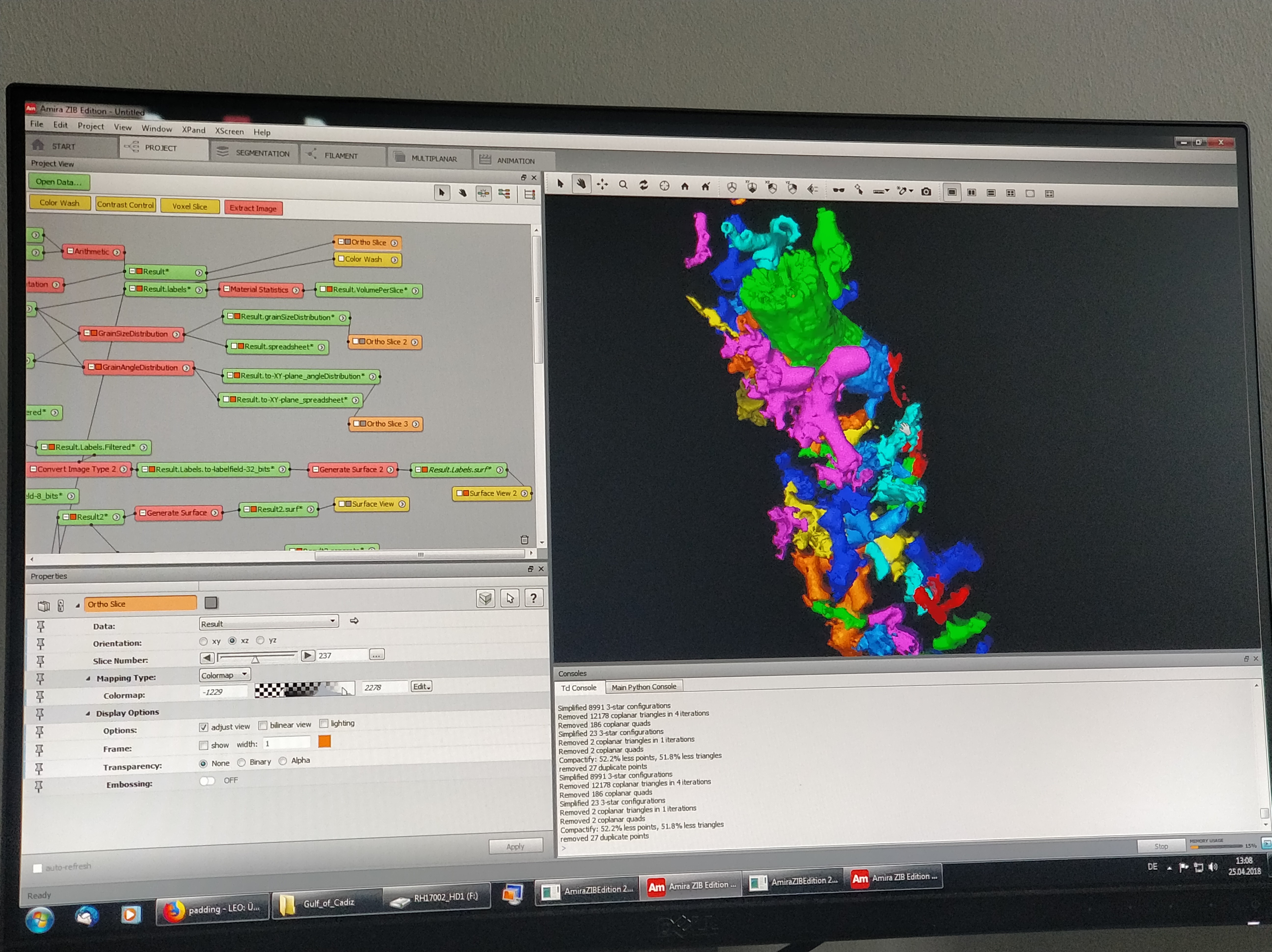
Task: Select the zoom magnifier tool in viewer toolbar
Action: (x=623, y=185)
